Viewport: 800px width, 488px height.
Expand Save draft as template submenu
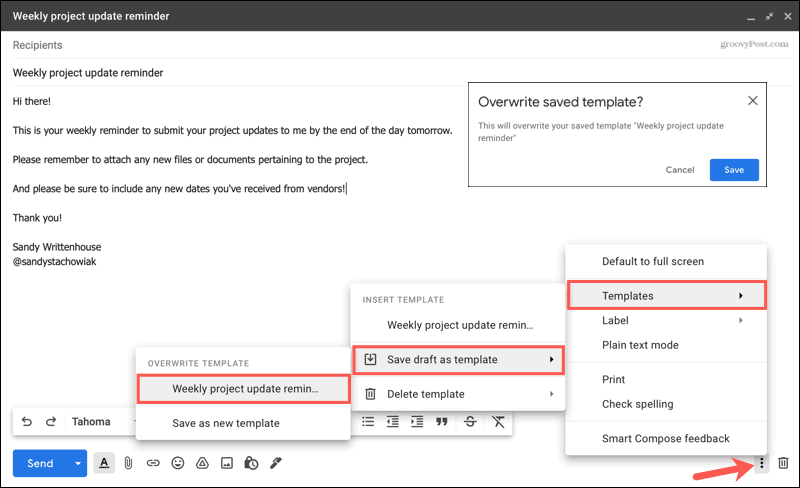(458, 360)
